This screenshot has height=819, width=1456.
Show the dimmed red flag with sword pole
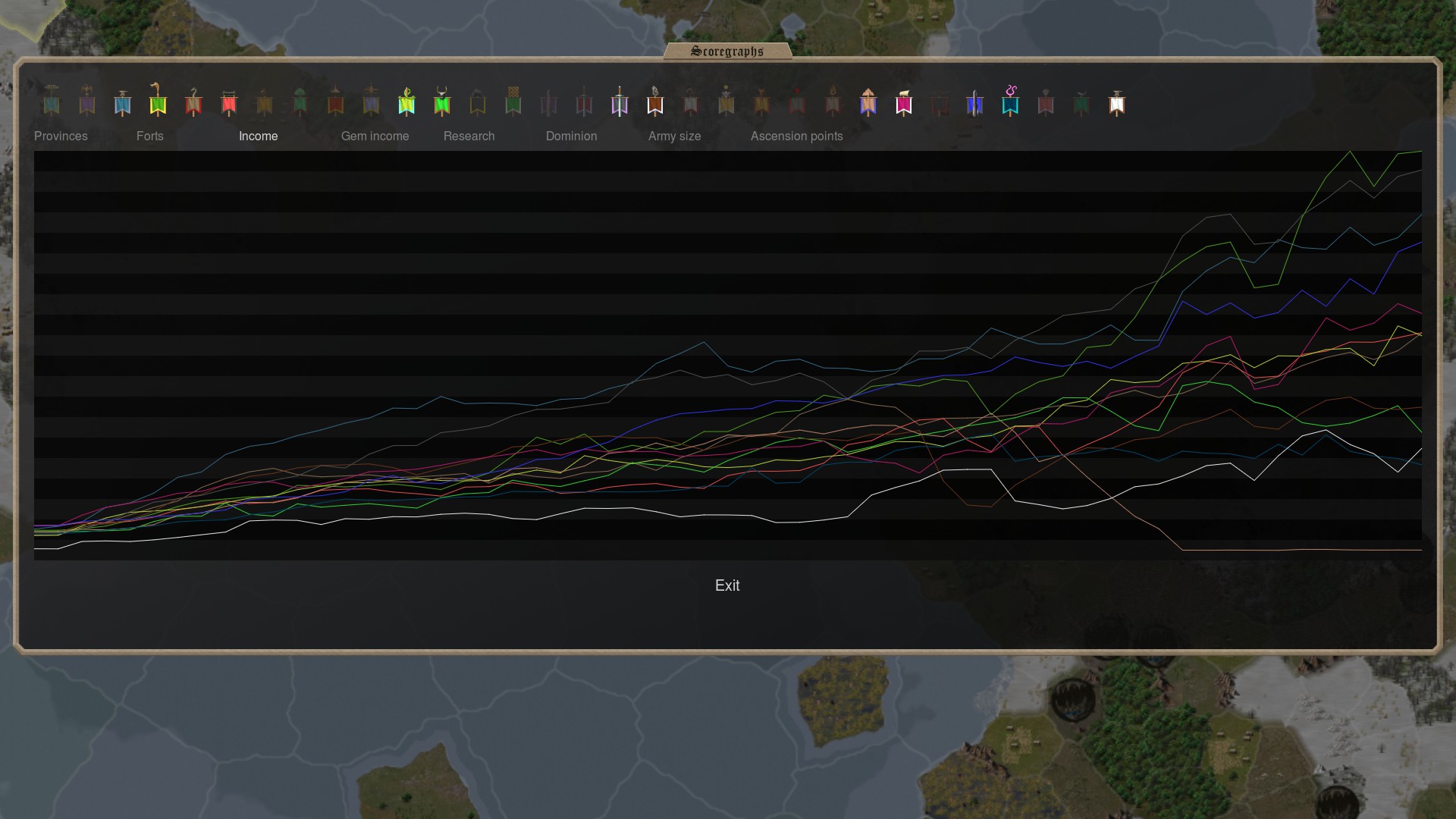point(584,102)
